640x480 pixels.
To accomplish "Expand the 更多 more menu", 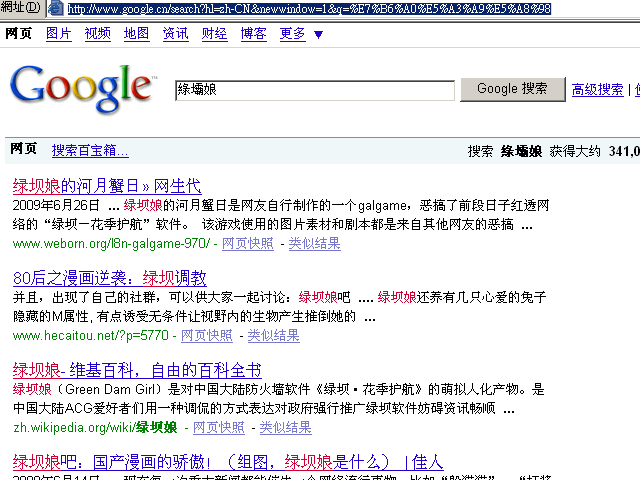I will (x=292, y=33).
